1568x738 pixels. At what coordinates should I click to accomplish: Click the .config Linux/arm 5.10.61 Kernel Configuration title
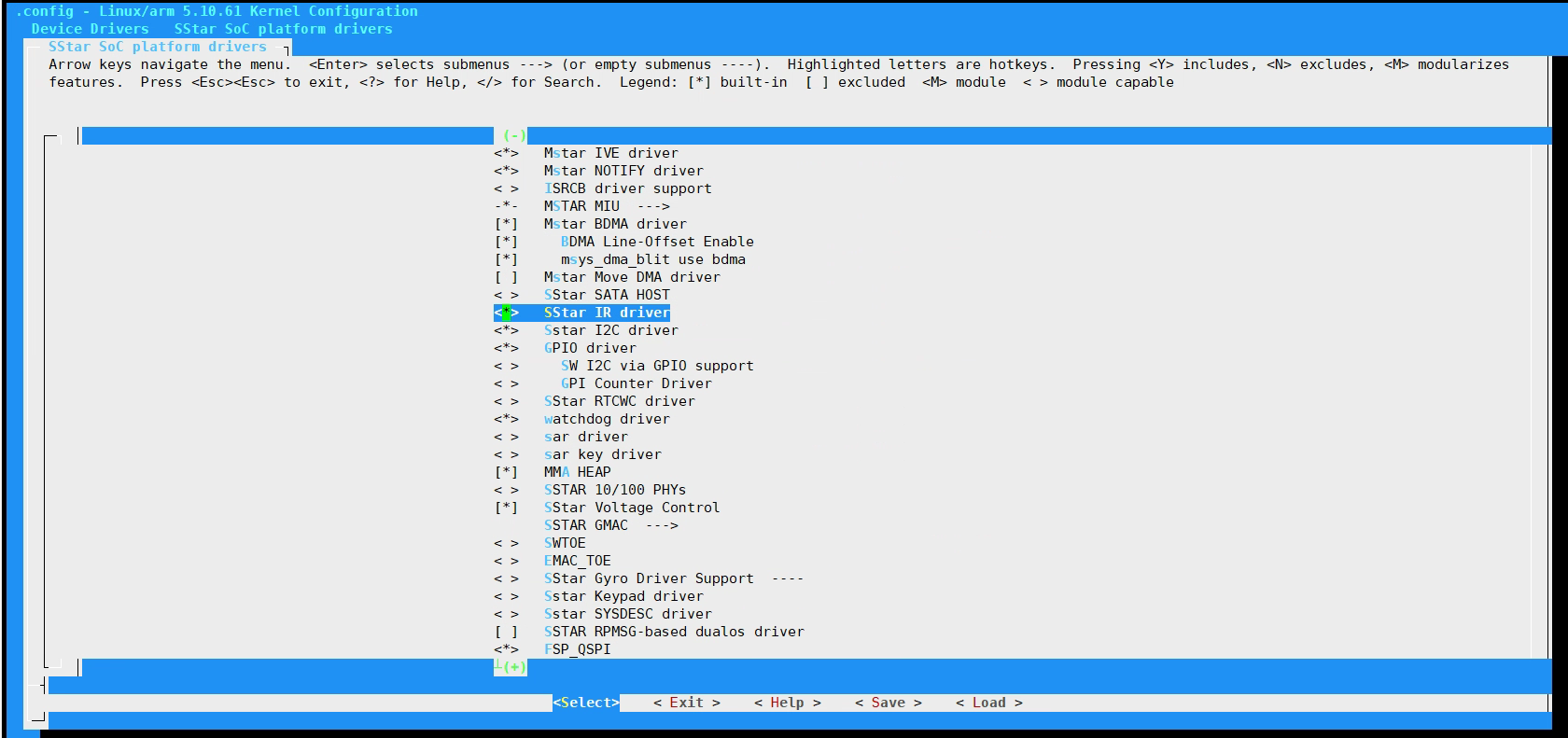pyautogui.click(x=217, y=11)
